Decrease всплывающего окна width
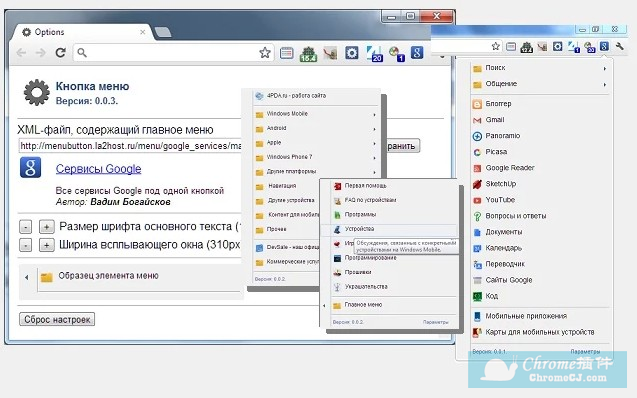 [26, 245]
